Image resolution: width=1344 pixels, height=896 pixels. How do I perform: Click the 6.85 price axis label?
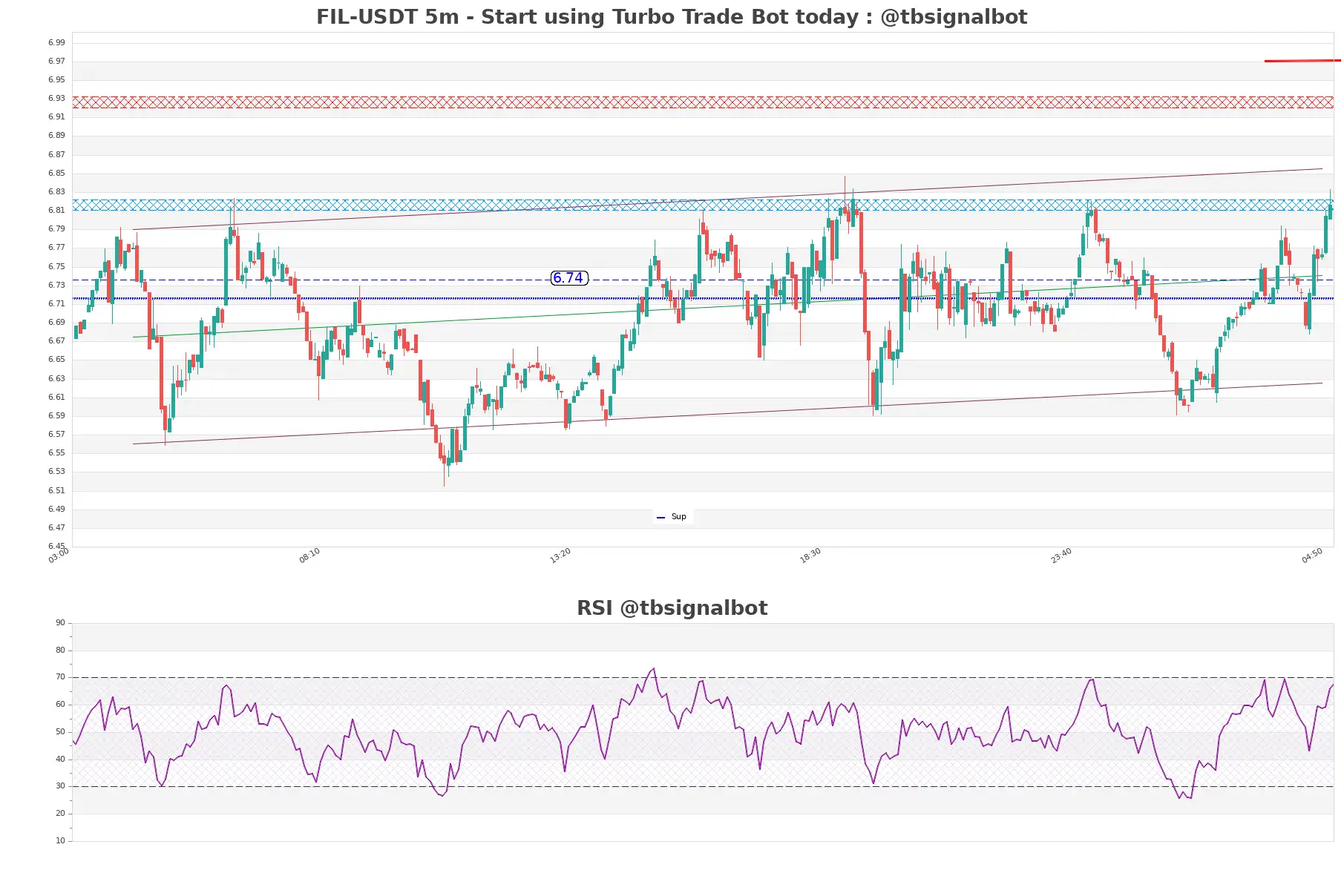click(x=56, y=174)
